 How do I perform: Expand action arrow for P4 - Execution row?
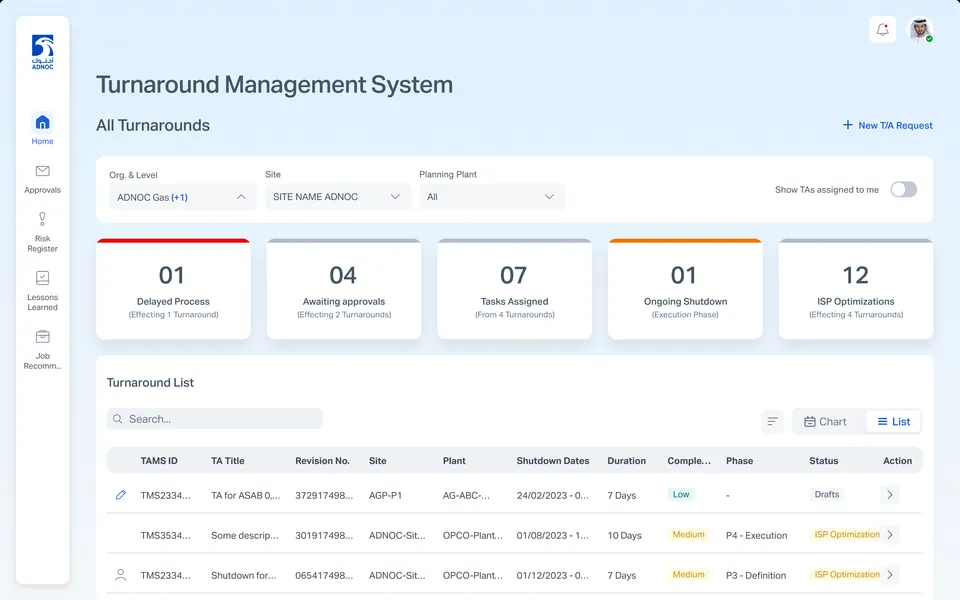(890, 534)
